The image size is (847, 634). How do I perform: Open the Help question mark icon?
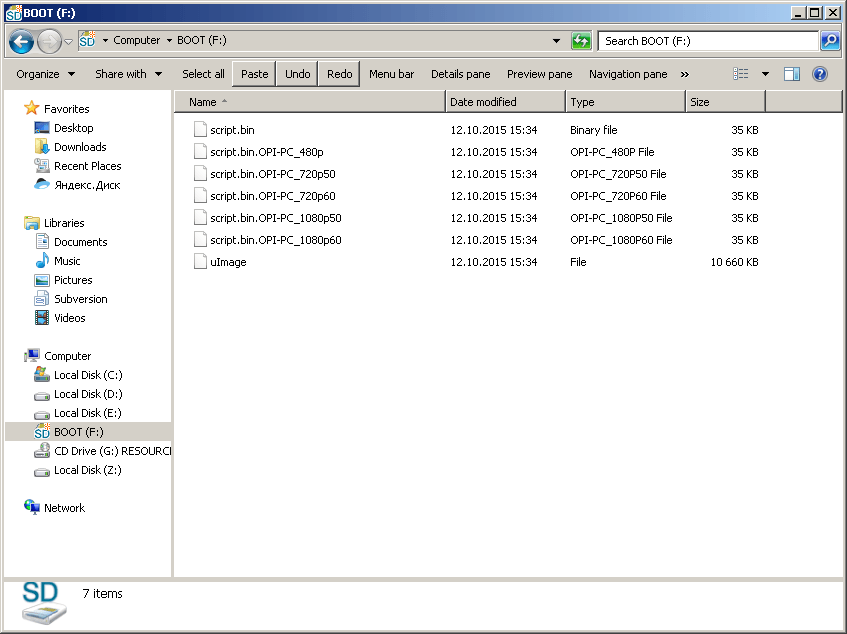[819, 74]
